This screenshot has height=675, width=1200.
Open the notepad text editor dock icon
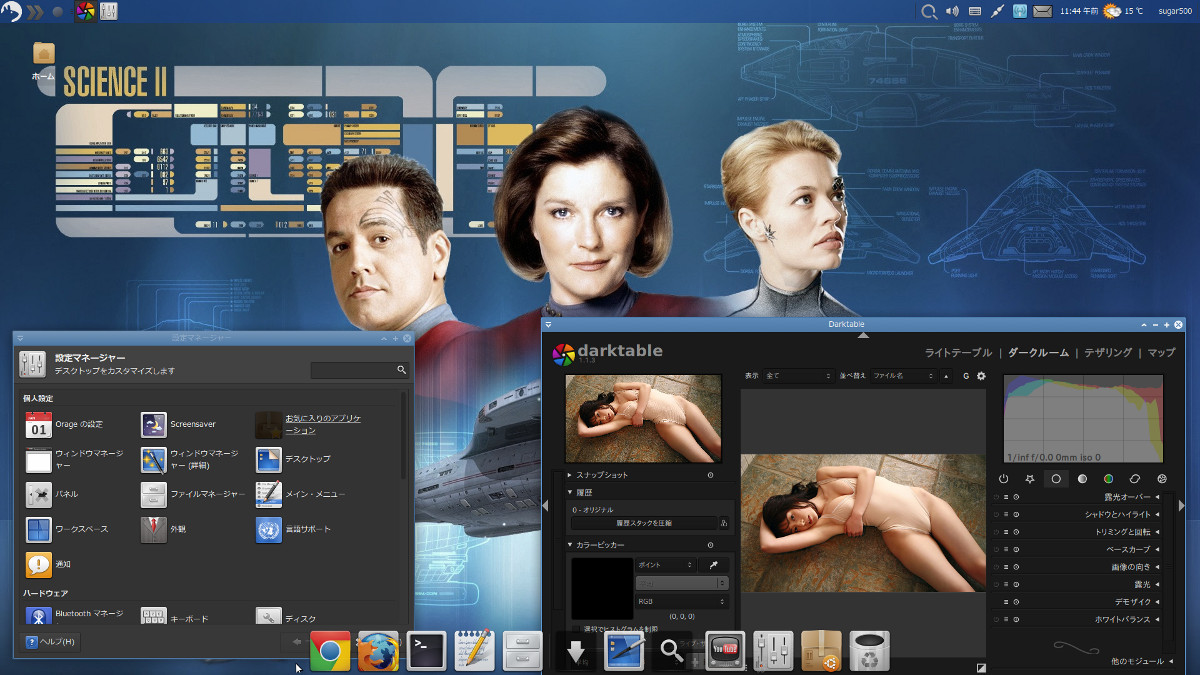pyautogui.click(x=474, y=652)
